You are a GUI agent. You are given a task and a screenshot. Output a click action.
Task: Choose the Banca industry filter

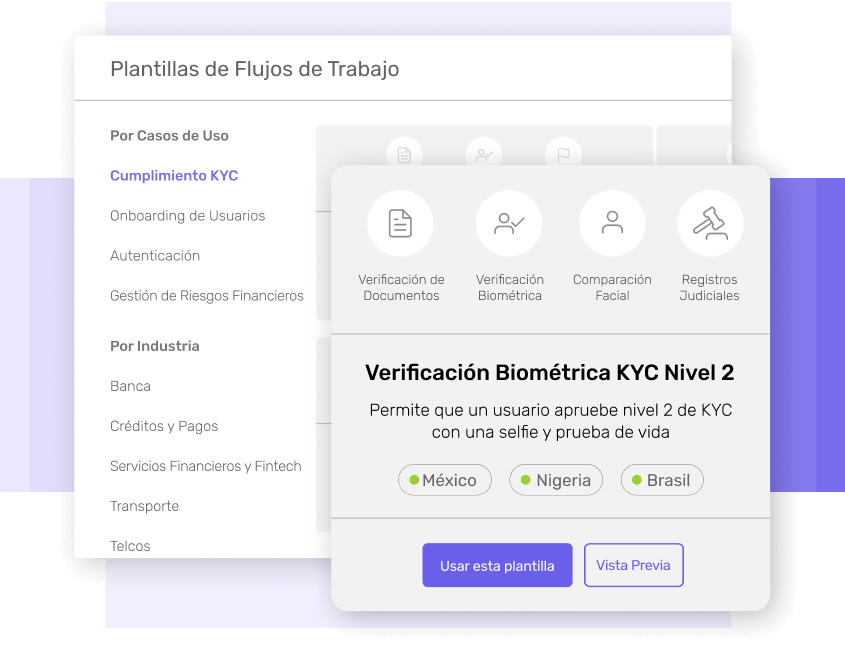pyautogui.click(x=130, y=386)
